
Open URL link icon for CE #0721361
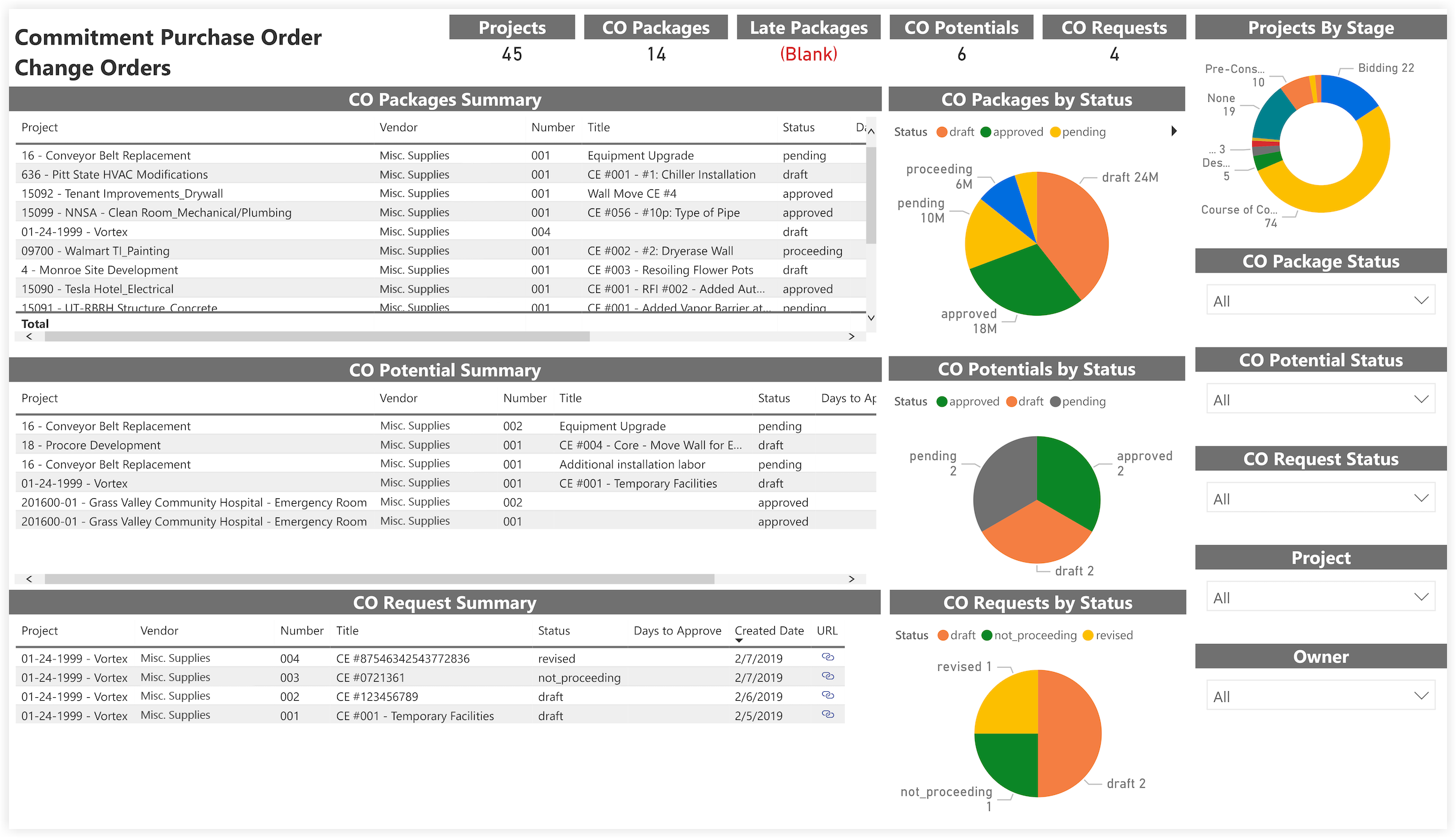827,676
